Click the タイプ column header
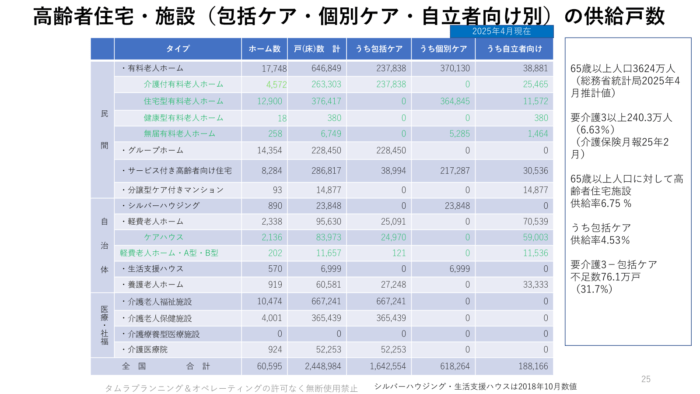This screenshot has width=700, height=394. tap(178, 49)
